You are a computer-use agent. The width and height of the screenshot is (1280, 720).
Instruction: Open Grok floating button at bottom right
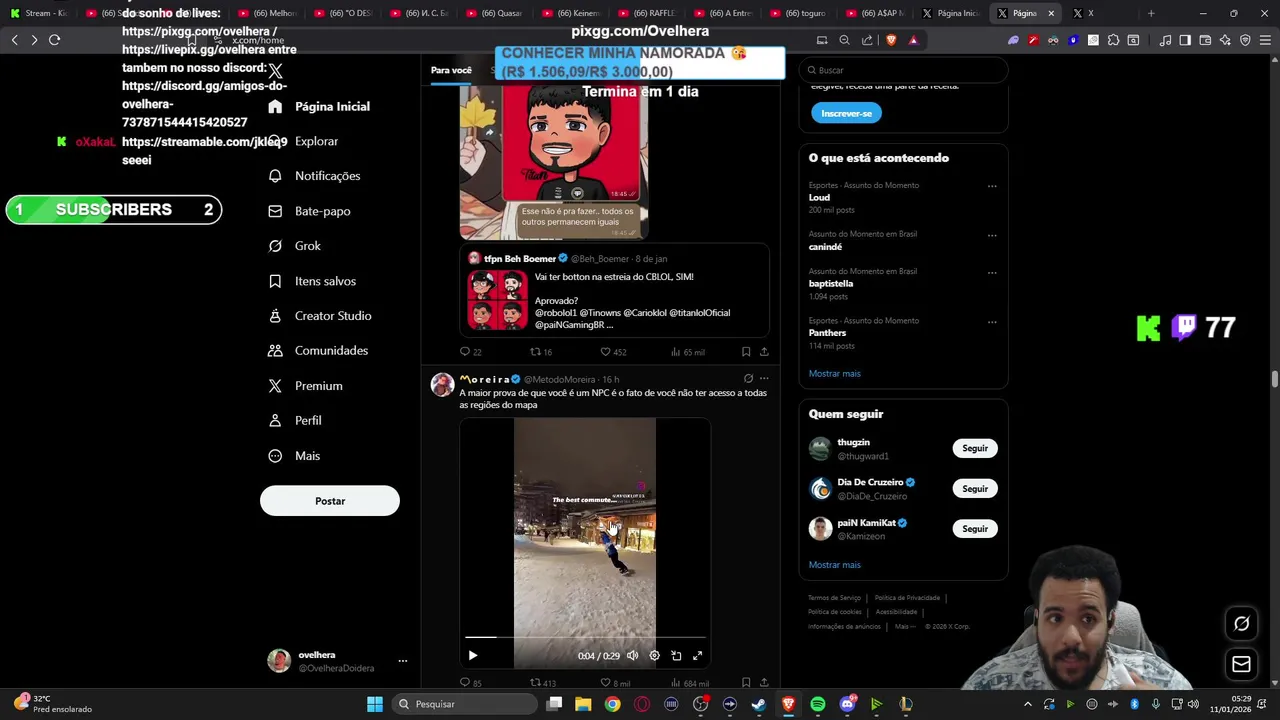coord(1241,624)
